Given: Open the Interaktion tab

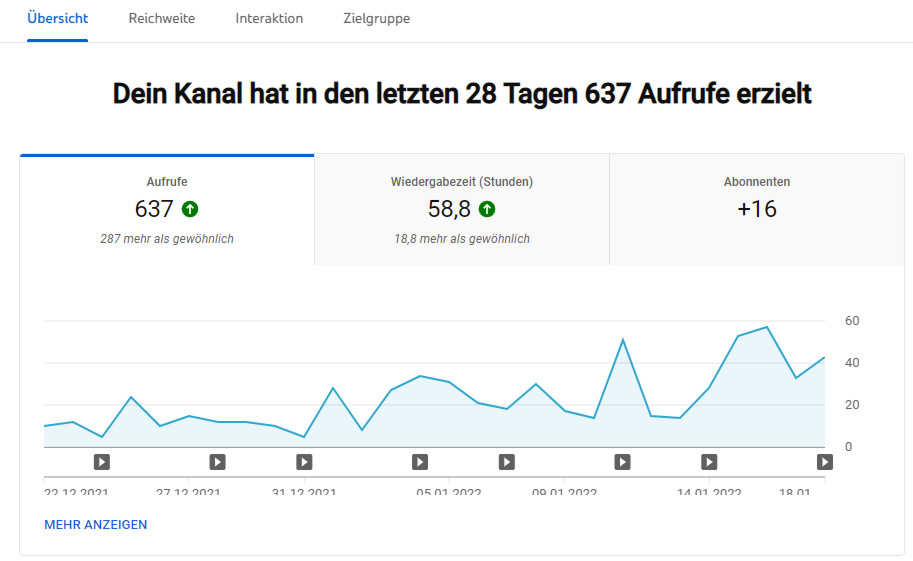Looking at the screenshot, I should tap(269, 19).
